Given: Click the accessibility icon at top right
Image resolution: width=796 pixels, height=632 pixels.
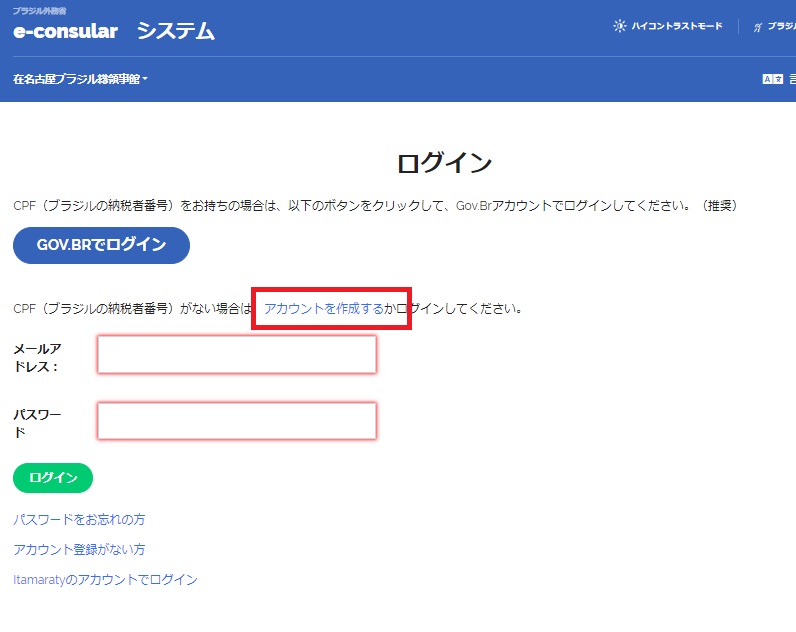Looking at the screenshot, I should click(758, 27).
